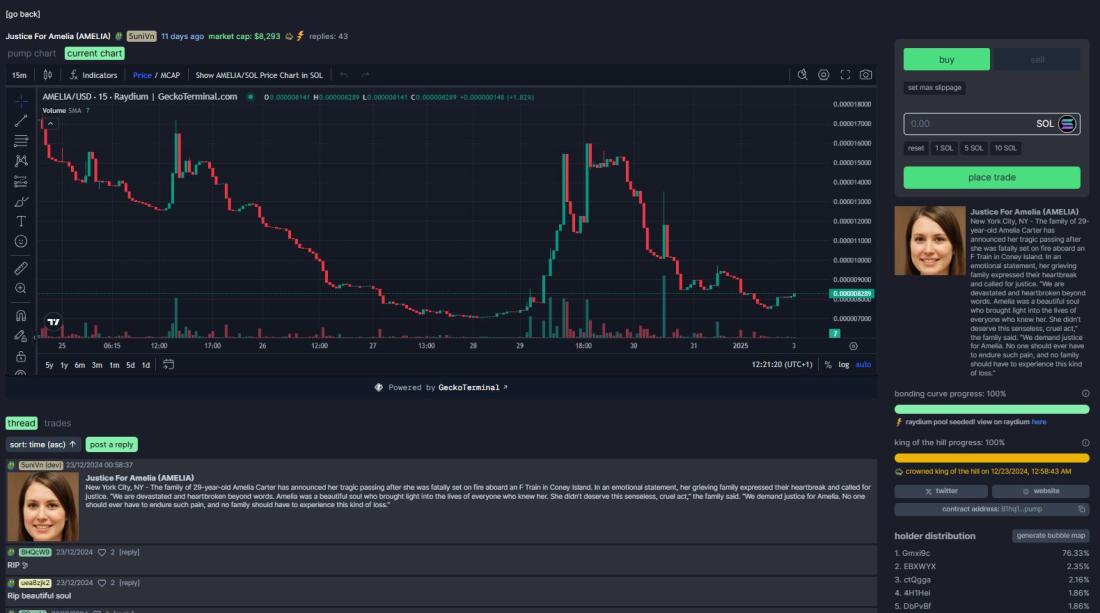Set chart range to 6m
Screen dimensions: 1100x613
80,365
